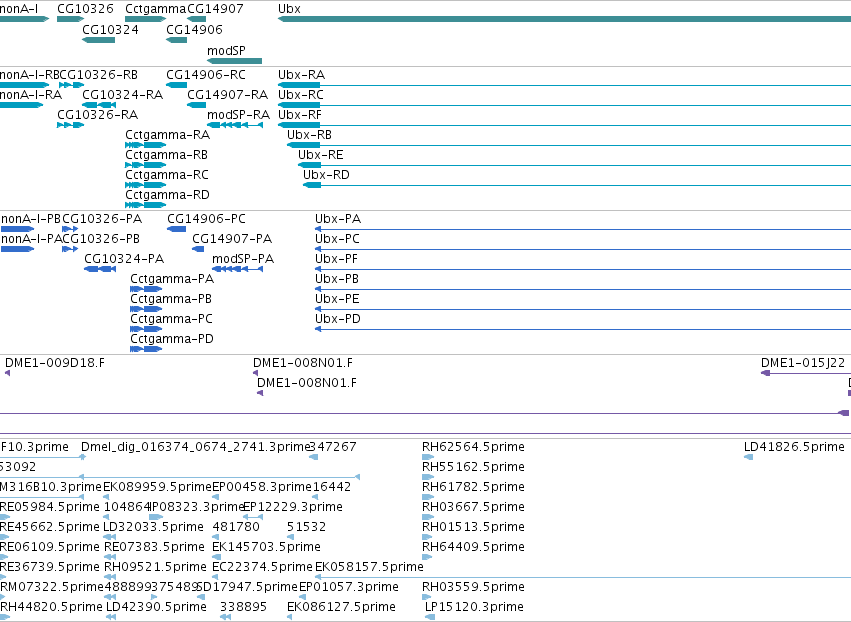The width and height of the screenshot is (851, 622).
Task: Select the EK086127.5prime EST
Action: tap(290, 617)
